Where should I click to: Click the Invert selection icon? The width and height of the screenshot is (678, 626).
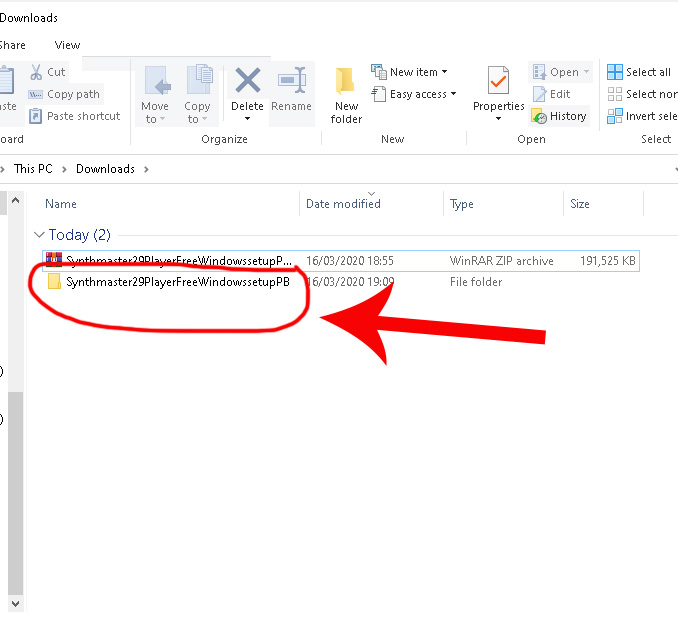click(x=614, y=116)
